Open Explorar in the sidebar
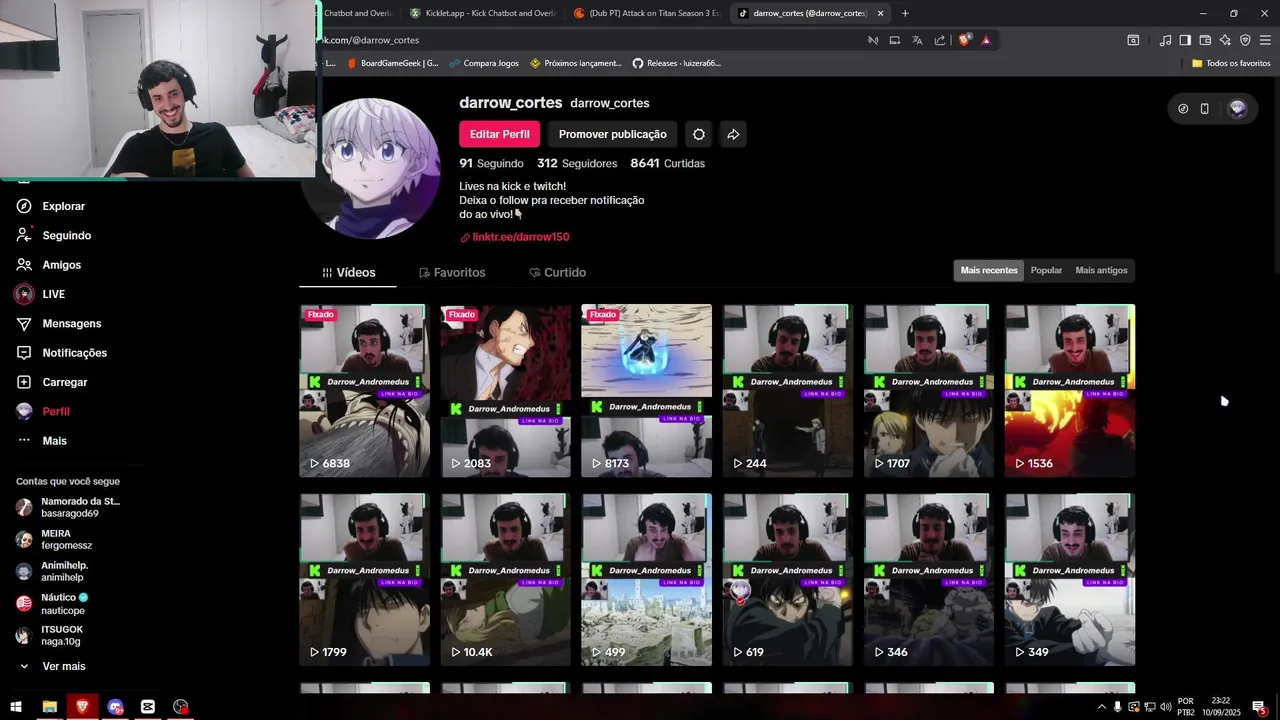Screen dimensions: 1280x720 tap(63, 206)
